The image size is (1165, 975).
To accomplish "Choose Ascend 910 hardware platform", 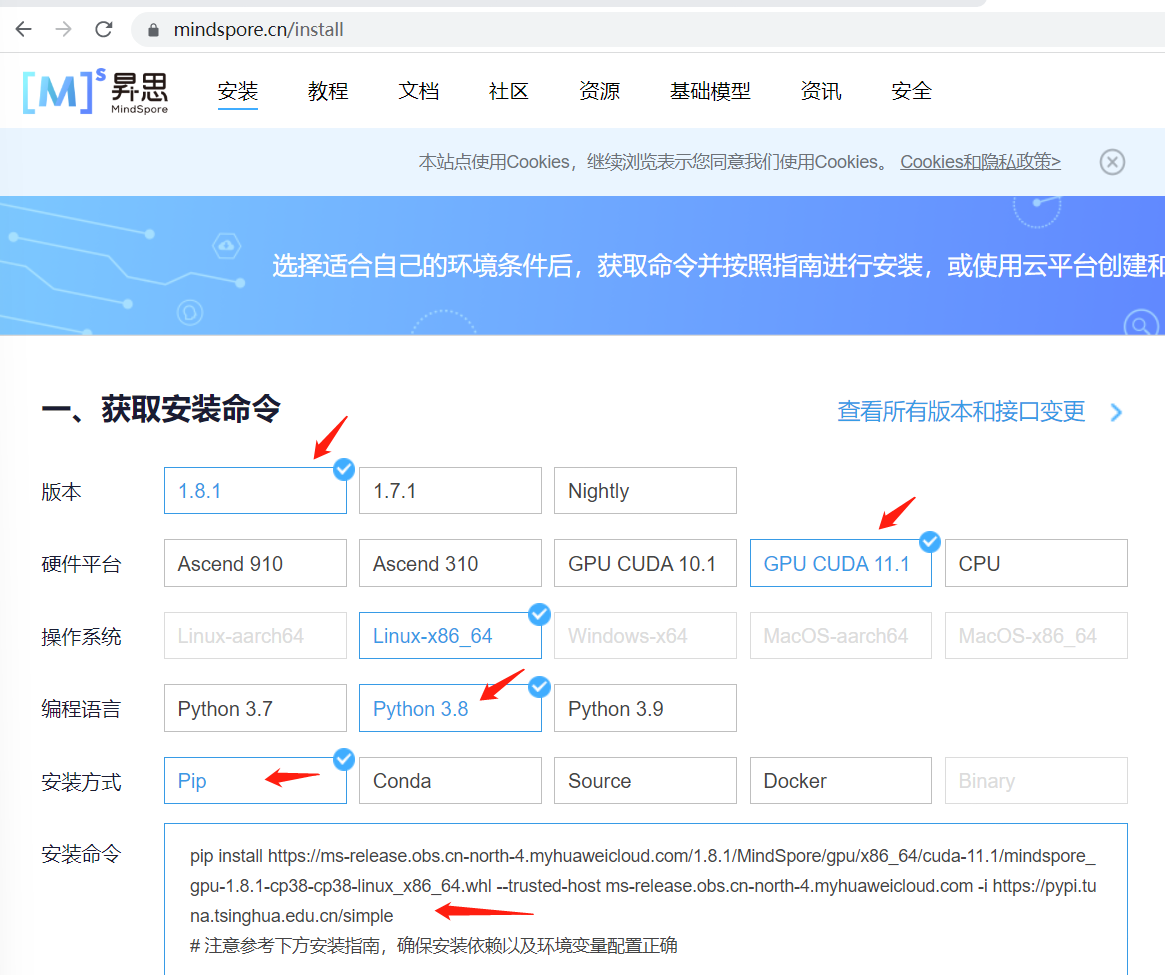I will 255,563.
